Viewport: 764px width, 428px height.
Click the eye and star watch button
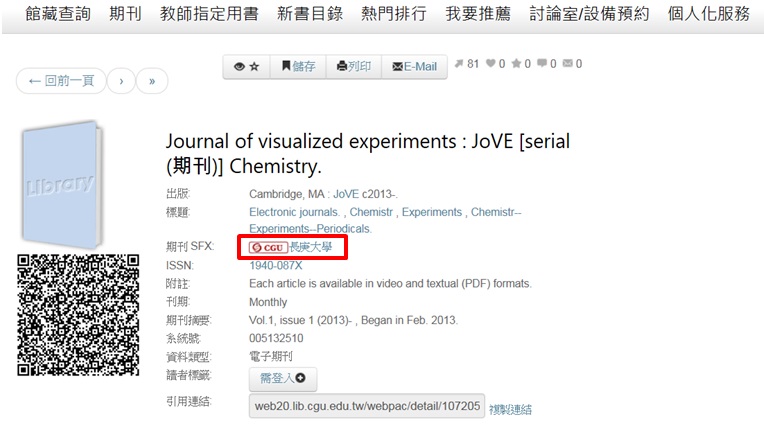(247, 66)
